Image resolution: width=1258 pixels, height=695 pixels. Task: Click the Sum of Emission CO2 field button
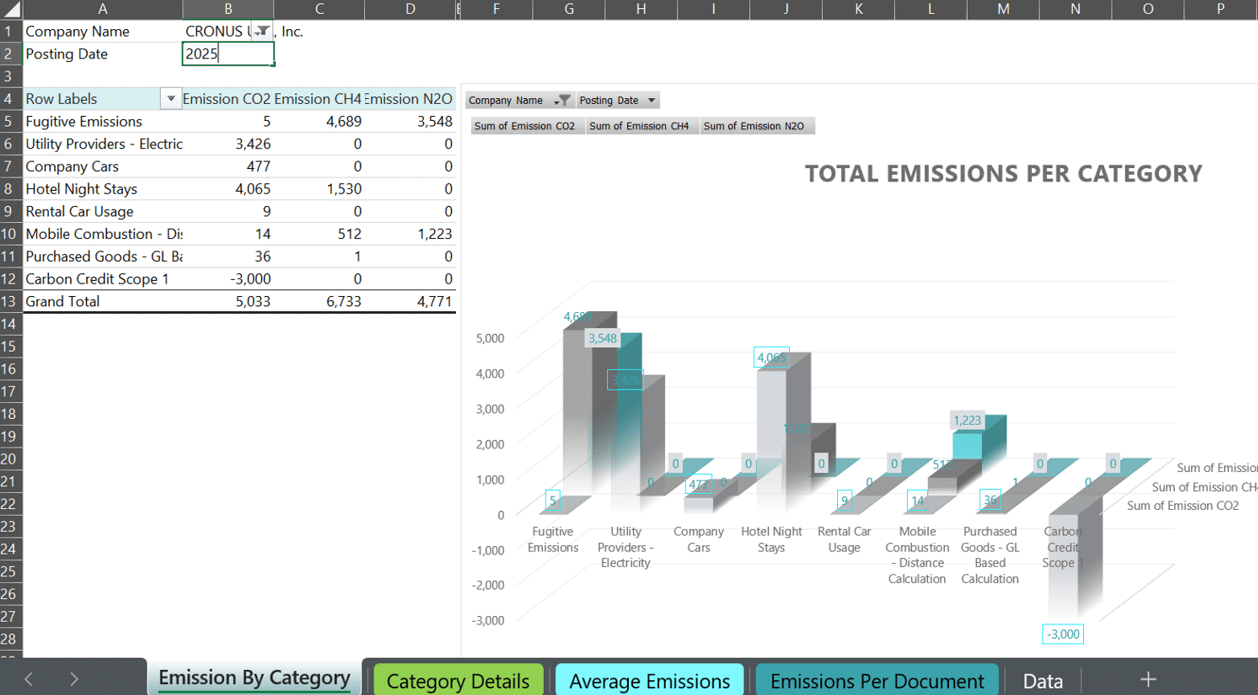pos(525,126)
